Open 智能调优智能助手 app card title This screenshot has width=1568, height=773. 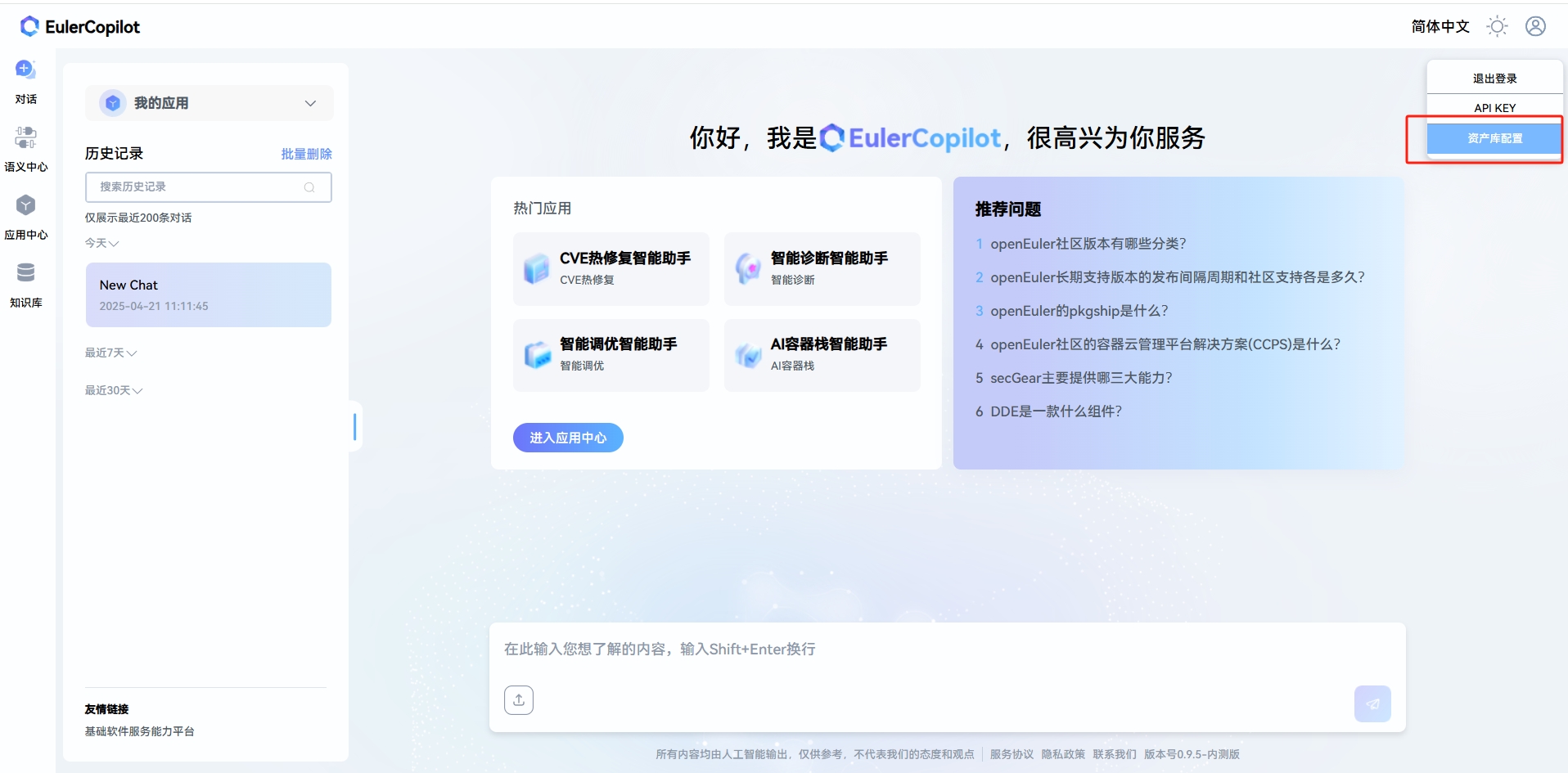(x=618, y=344)
